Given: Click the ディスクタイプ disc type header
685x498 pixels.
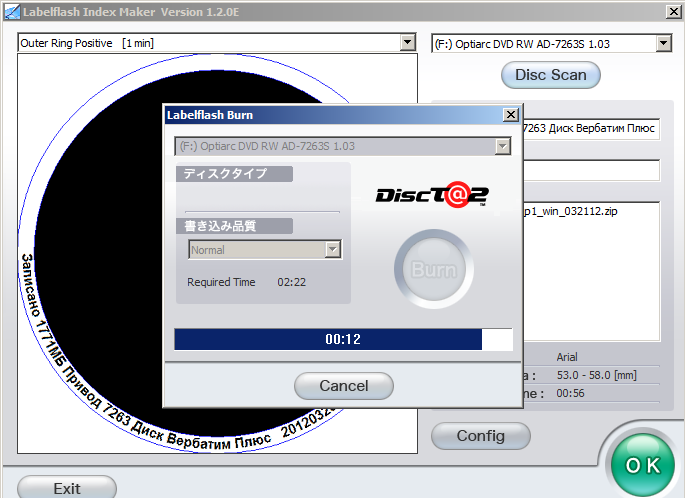Looking at the screenshot, I should coord(234,174).
